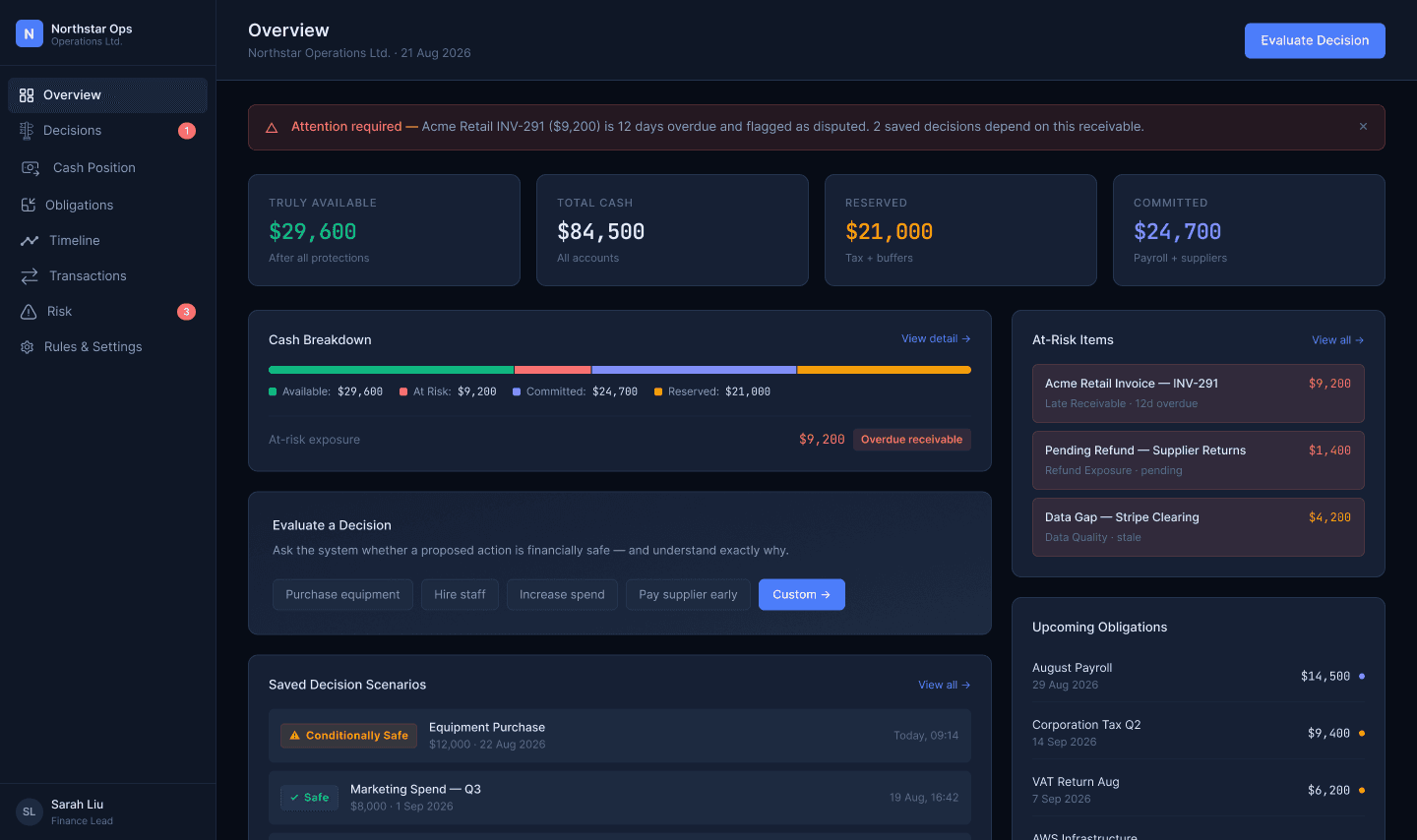
Task: Open Transactions from the sidebar
Action: (x=108, y=276)
